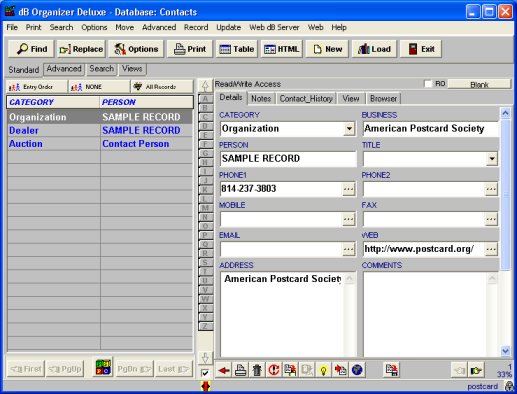
Task: Open the Update menu
Action: pos(229,27)
